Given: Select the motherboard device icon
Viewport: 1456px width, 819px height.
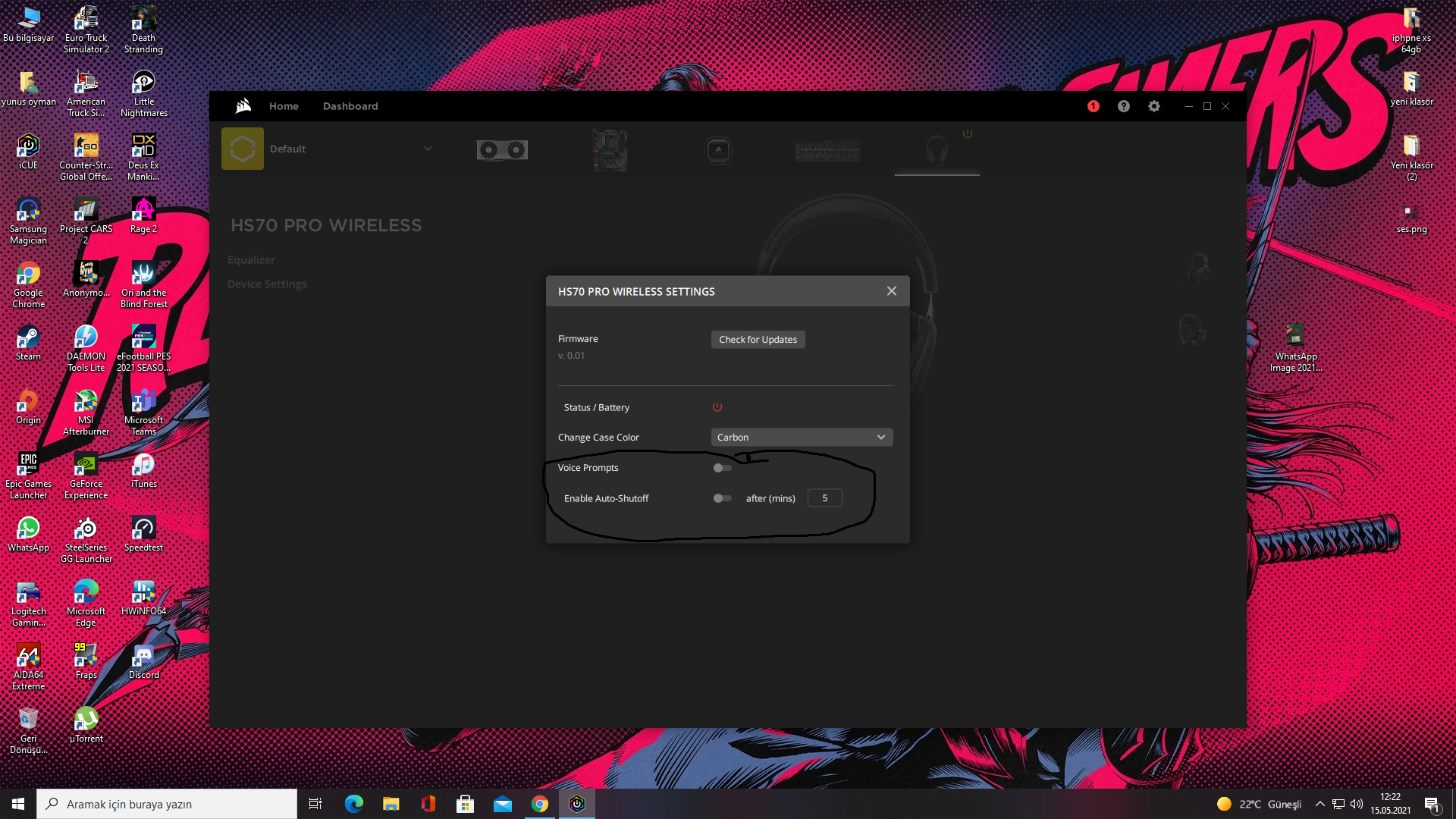Looking at the screenshot, I should pyautogui.click(x=609, y=149).
